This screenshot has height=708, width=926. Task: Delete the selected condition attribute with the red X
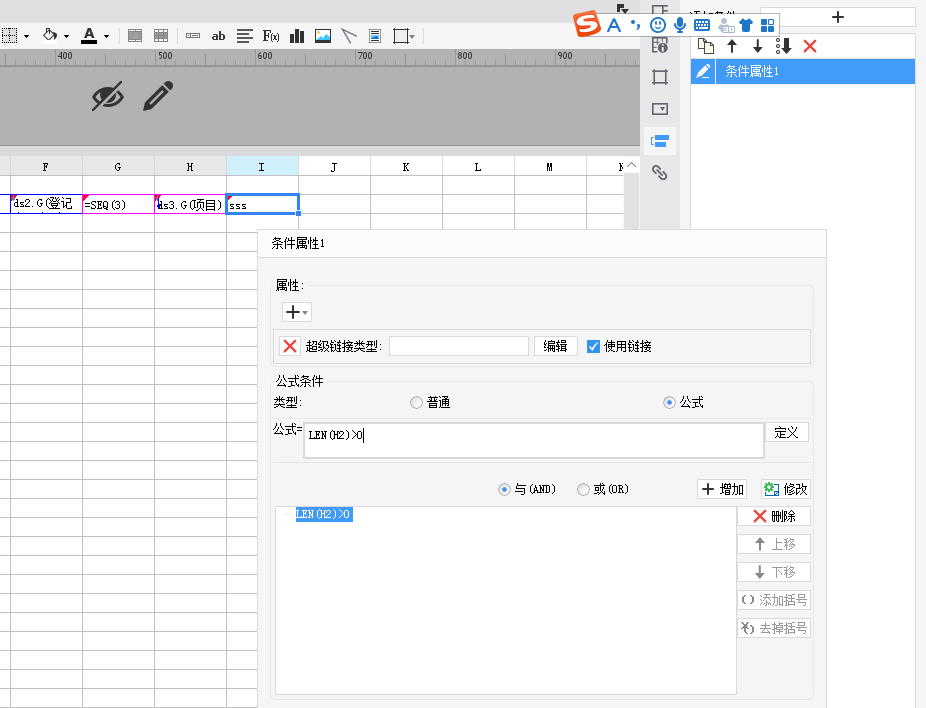tap(810, 46)
